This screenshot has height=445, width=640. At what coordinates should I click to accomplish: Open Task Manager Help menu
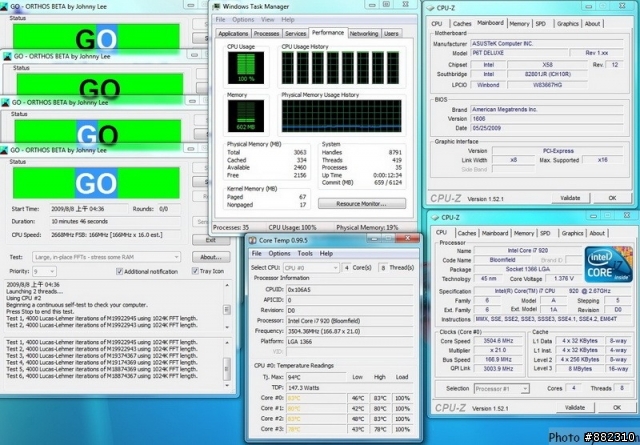coord(288,20)
